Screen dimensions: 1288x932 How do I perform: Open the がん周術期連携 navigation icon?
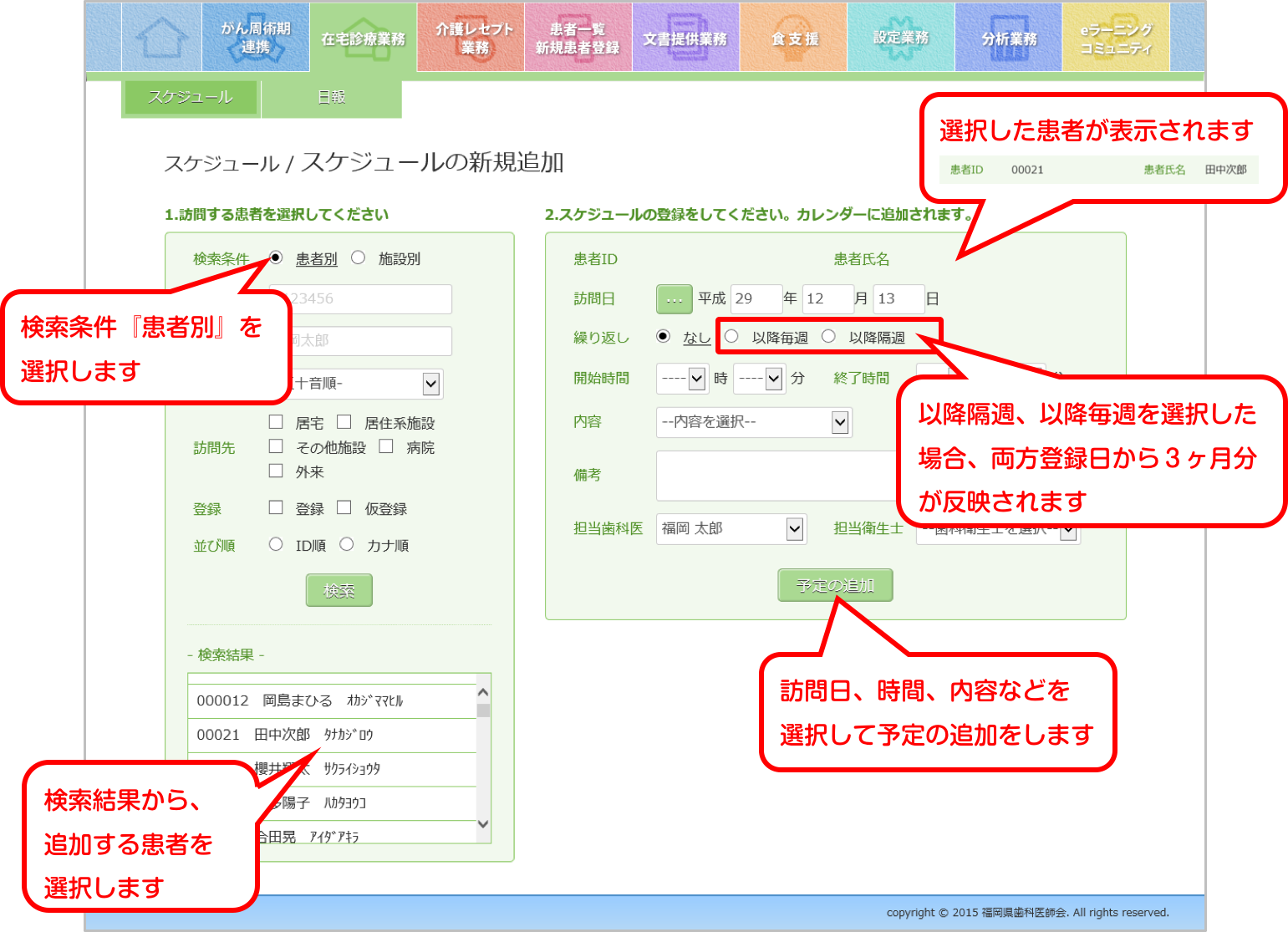tap(256, 38)
